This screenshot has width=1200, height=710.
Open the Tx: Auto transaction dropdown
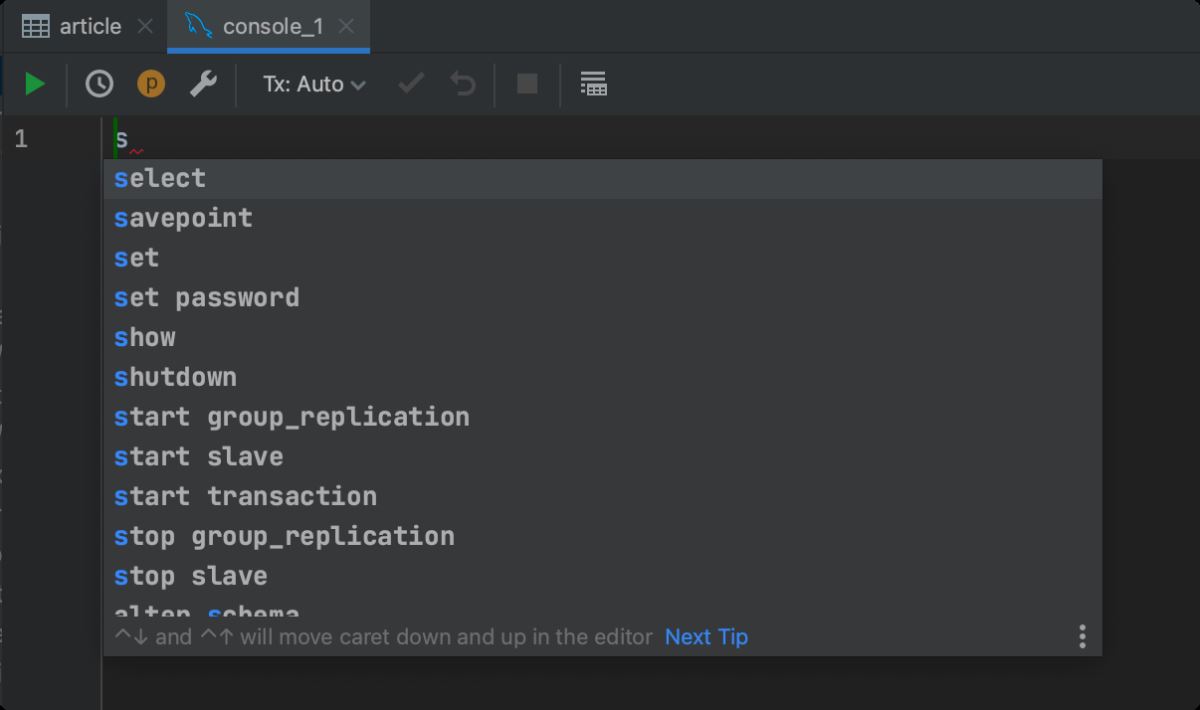(314, 84)
